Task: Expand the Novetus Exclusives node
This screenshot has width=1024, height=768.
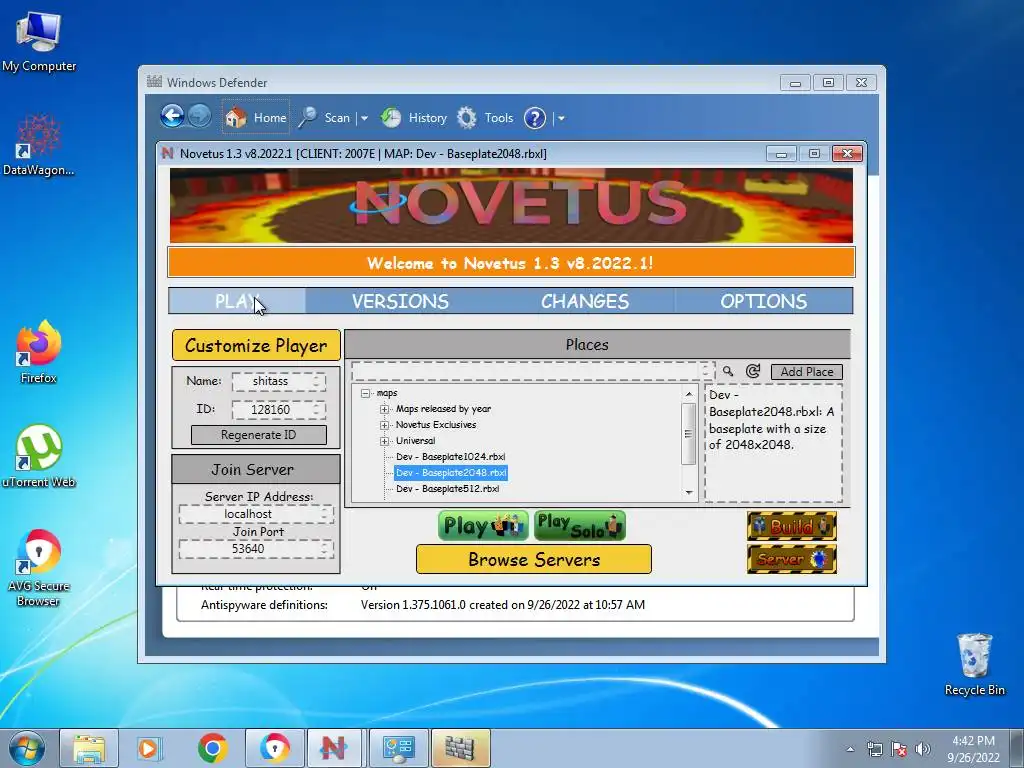Action: (x=384, y=425)
